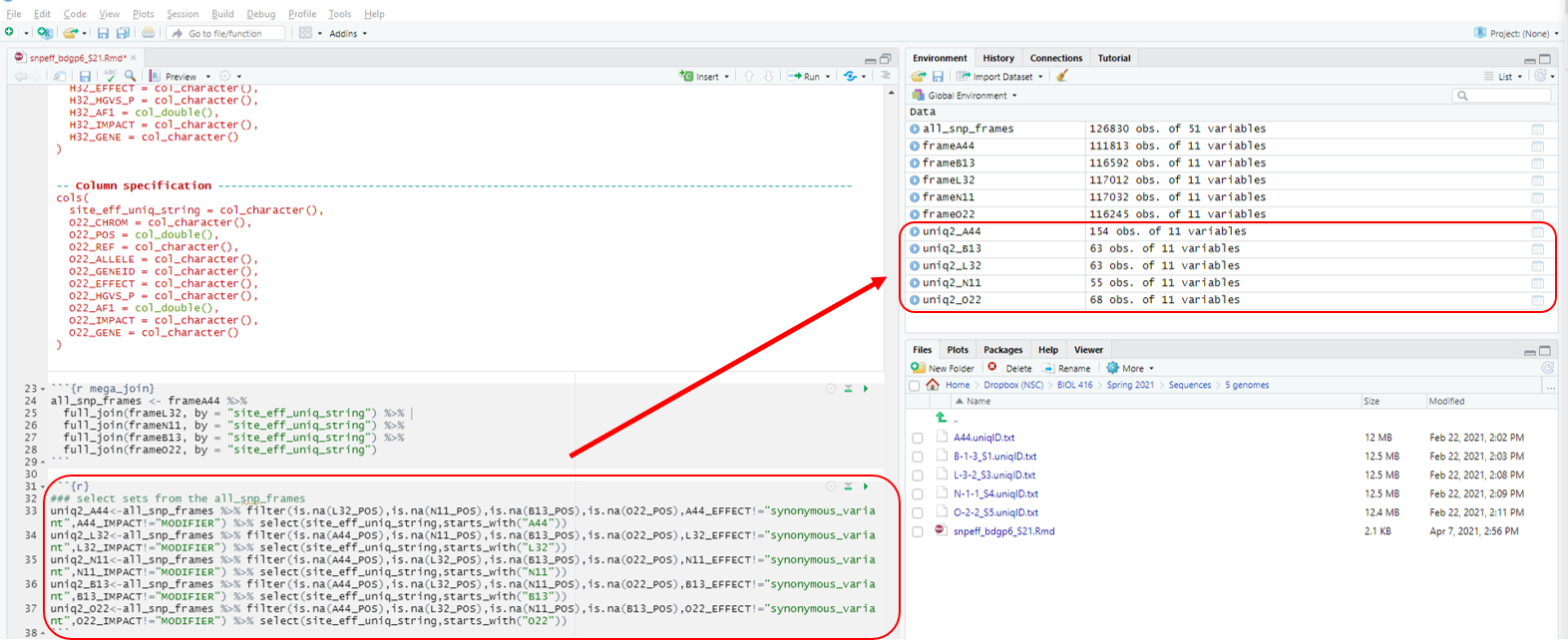Run the mega_join chunk with green play icon
The width and height of the screenshot is (1568, 640).
pyautogui.click(x=866, y=389)
